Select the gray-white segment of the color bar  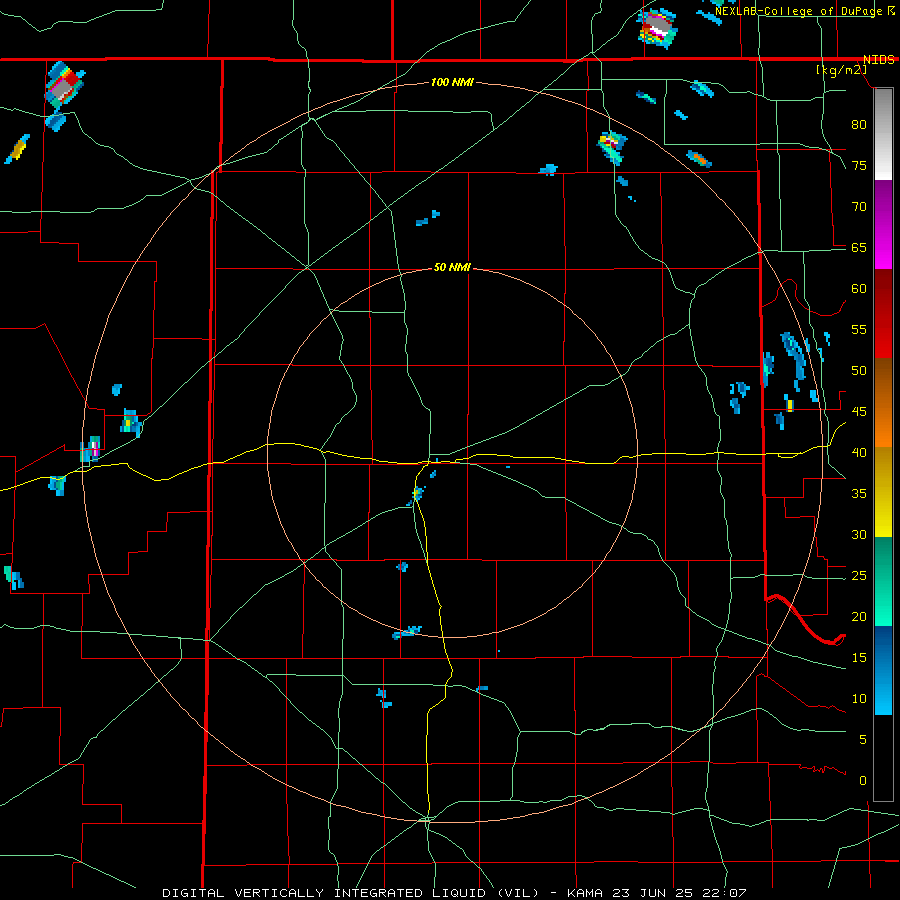point(883,134)
